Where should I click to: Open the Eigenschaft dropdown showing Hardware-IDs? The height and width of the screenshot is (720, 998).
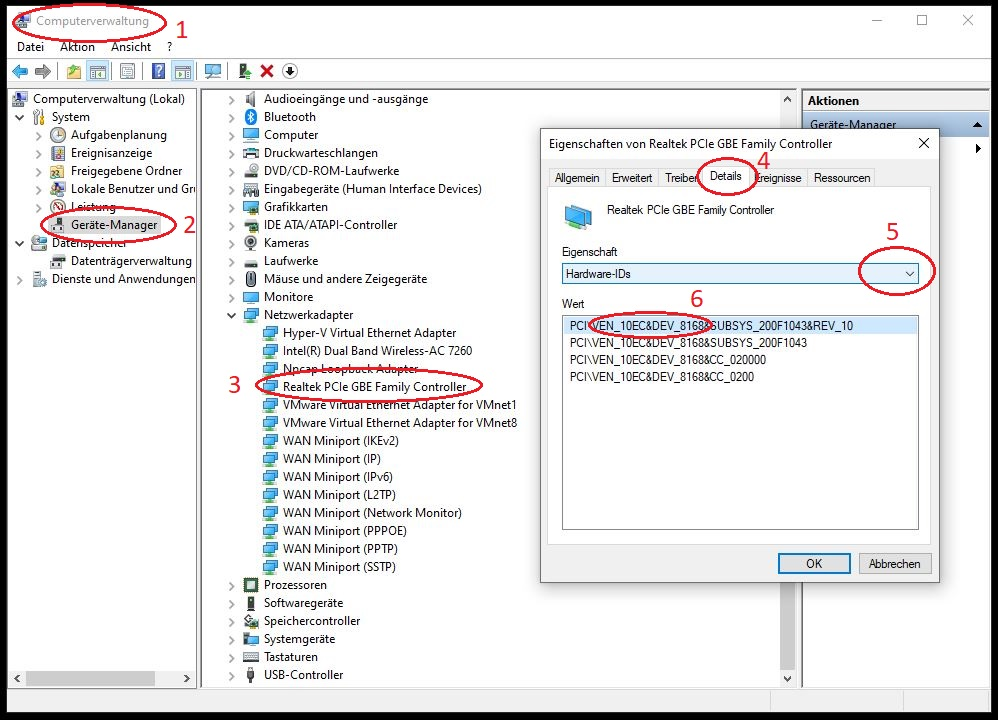[908, 272]
